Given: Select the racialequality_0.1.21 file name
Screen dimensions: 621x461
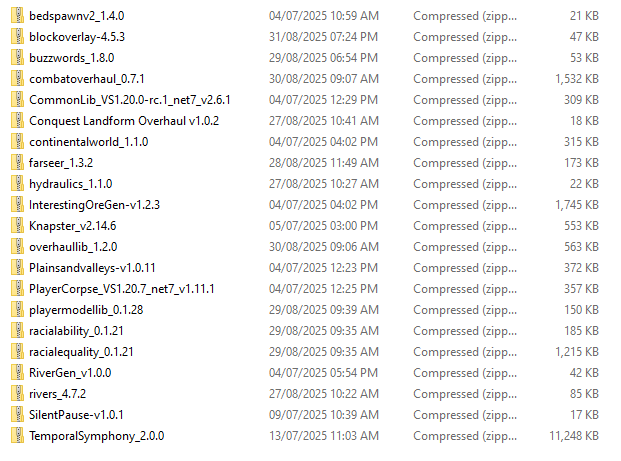Looking at the screenshot, I should pyautogui.click(x=81, y=352).
